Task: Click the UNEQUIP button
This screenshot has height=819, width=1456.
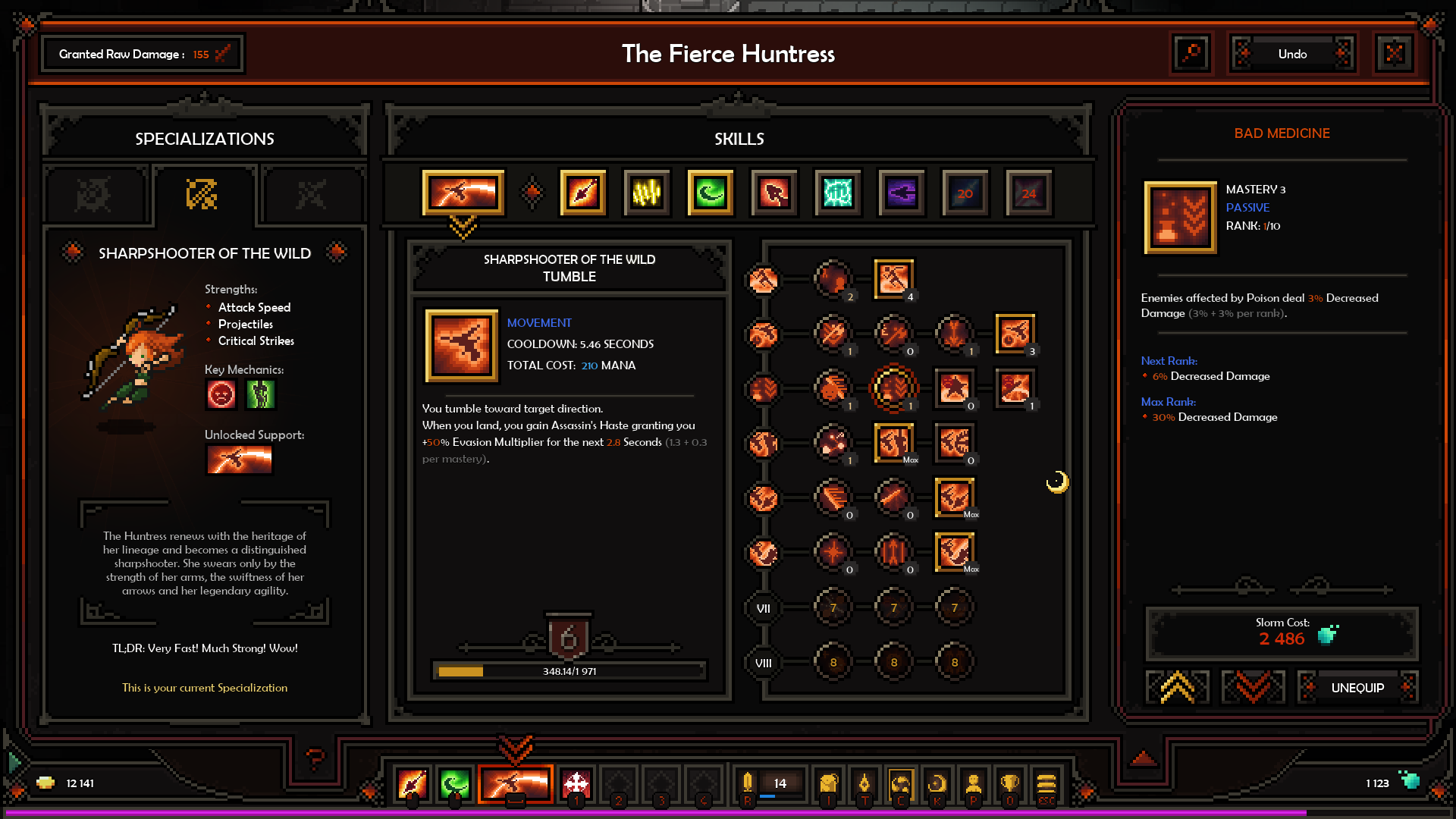Action: pyautogui.click(x=1357, y=688)
